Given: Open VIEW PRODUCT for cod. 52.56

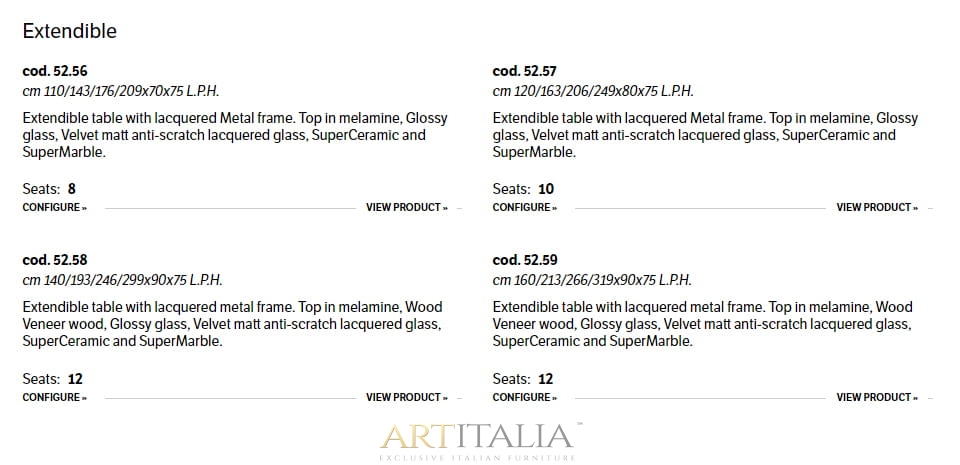Looking at the screenshot, I should (406, 208).
